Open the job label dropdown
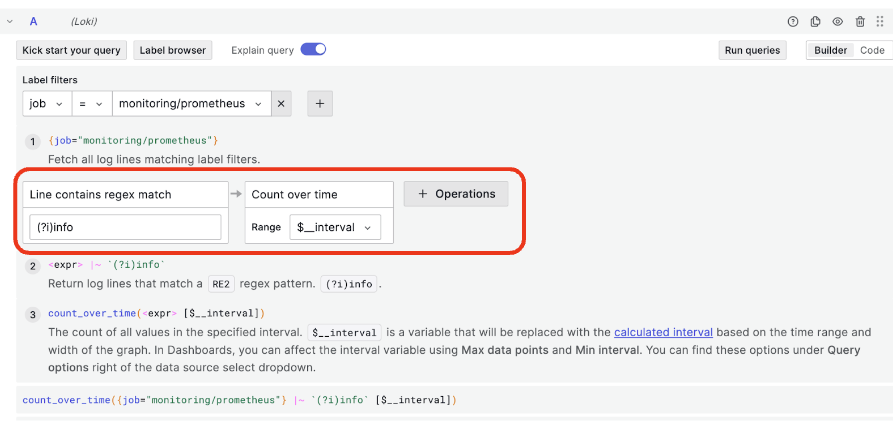This screenshot has height=429, width=893. coord(46,104)
